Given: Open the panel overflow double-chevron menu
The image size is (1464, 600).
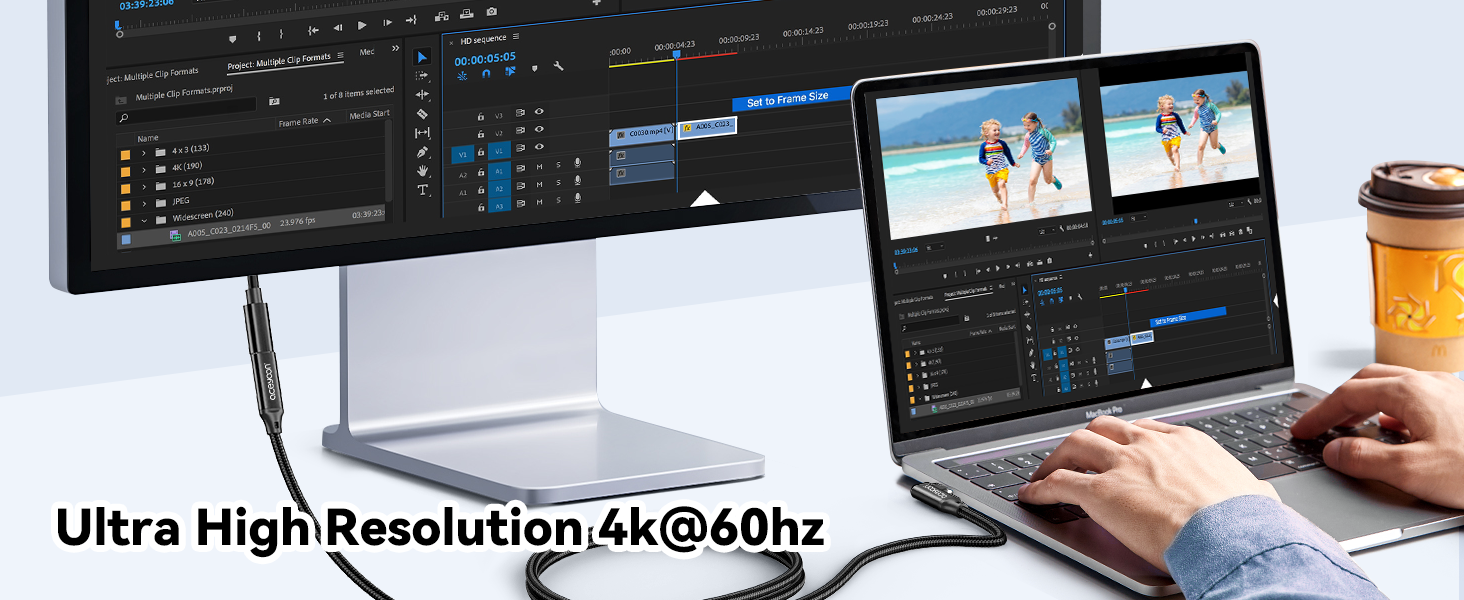Looking at the screenshot, I should coord(395,48).
